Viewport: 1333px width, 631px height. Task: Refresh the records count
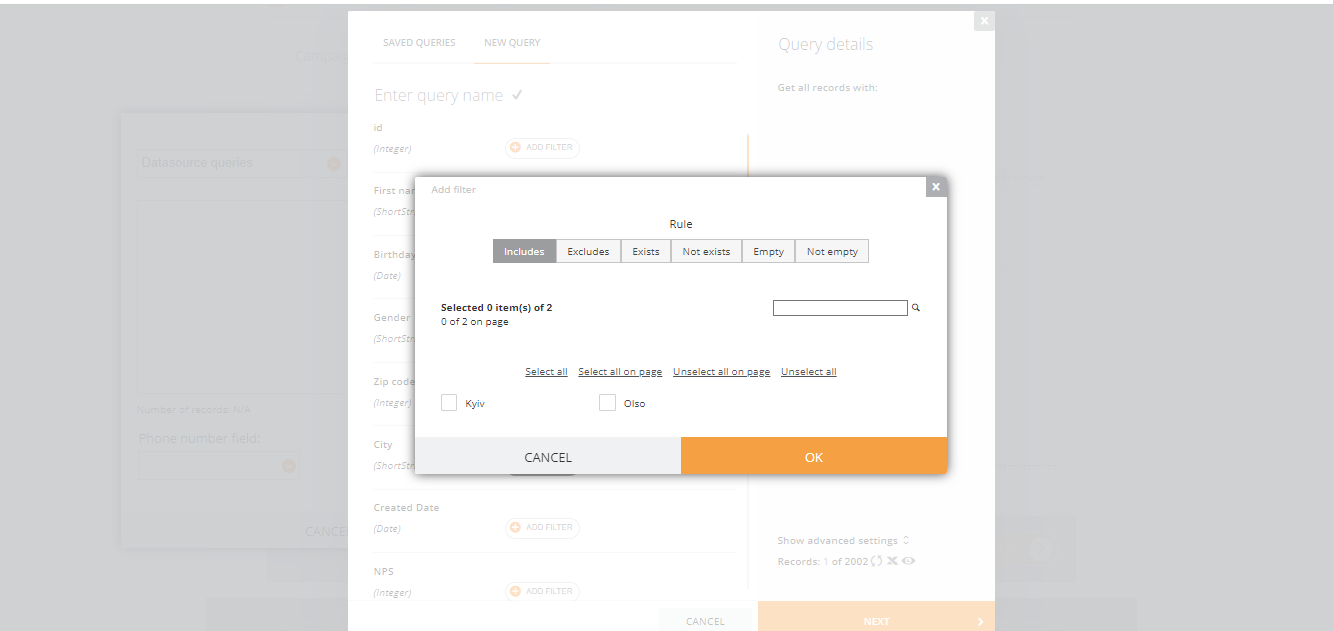click(x=876, y=561)
